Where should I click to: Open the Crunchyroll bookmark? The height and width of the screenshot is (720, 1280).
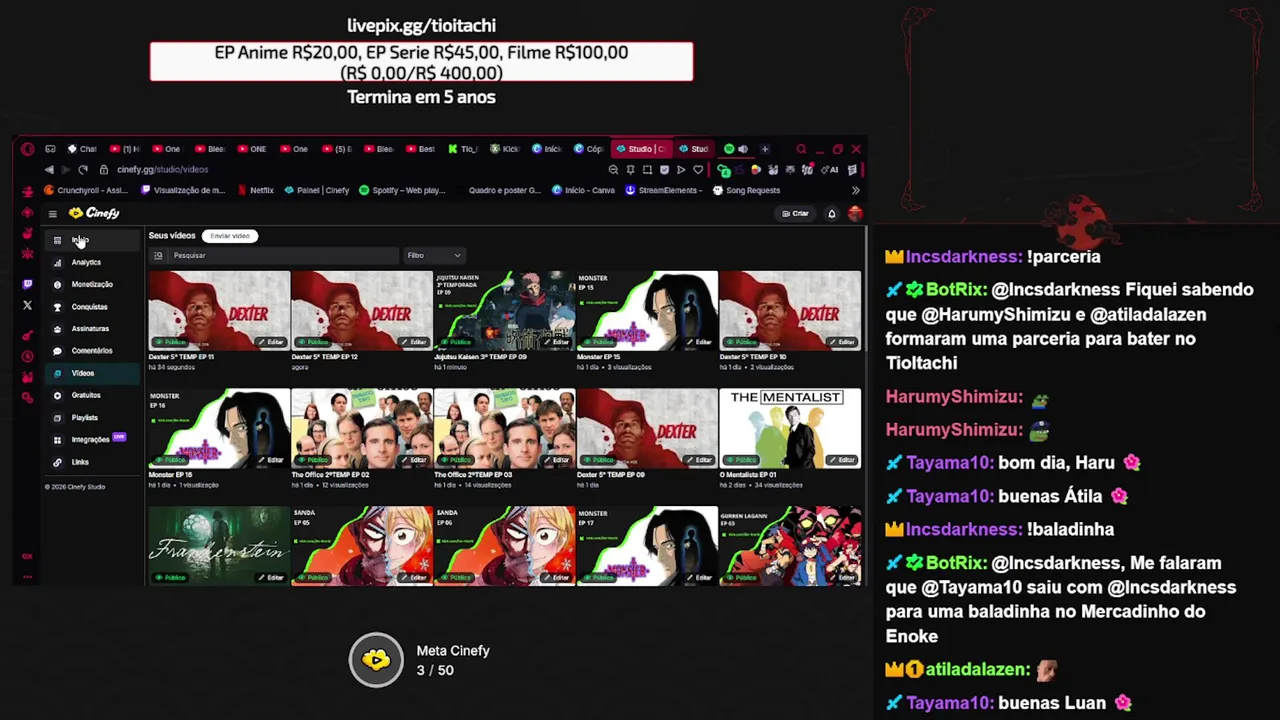pos(85,190)
